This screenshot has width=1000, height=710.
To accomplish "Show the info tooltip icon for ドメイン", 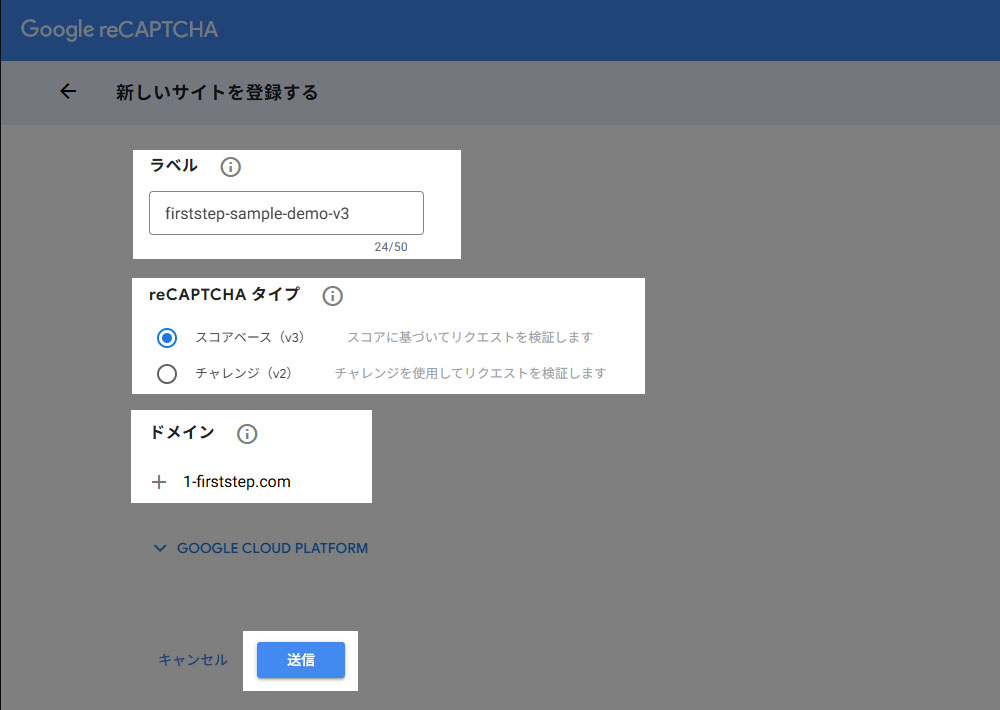I will click(246, 434).
